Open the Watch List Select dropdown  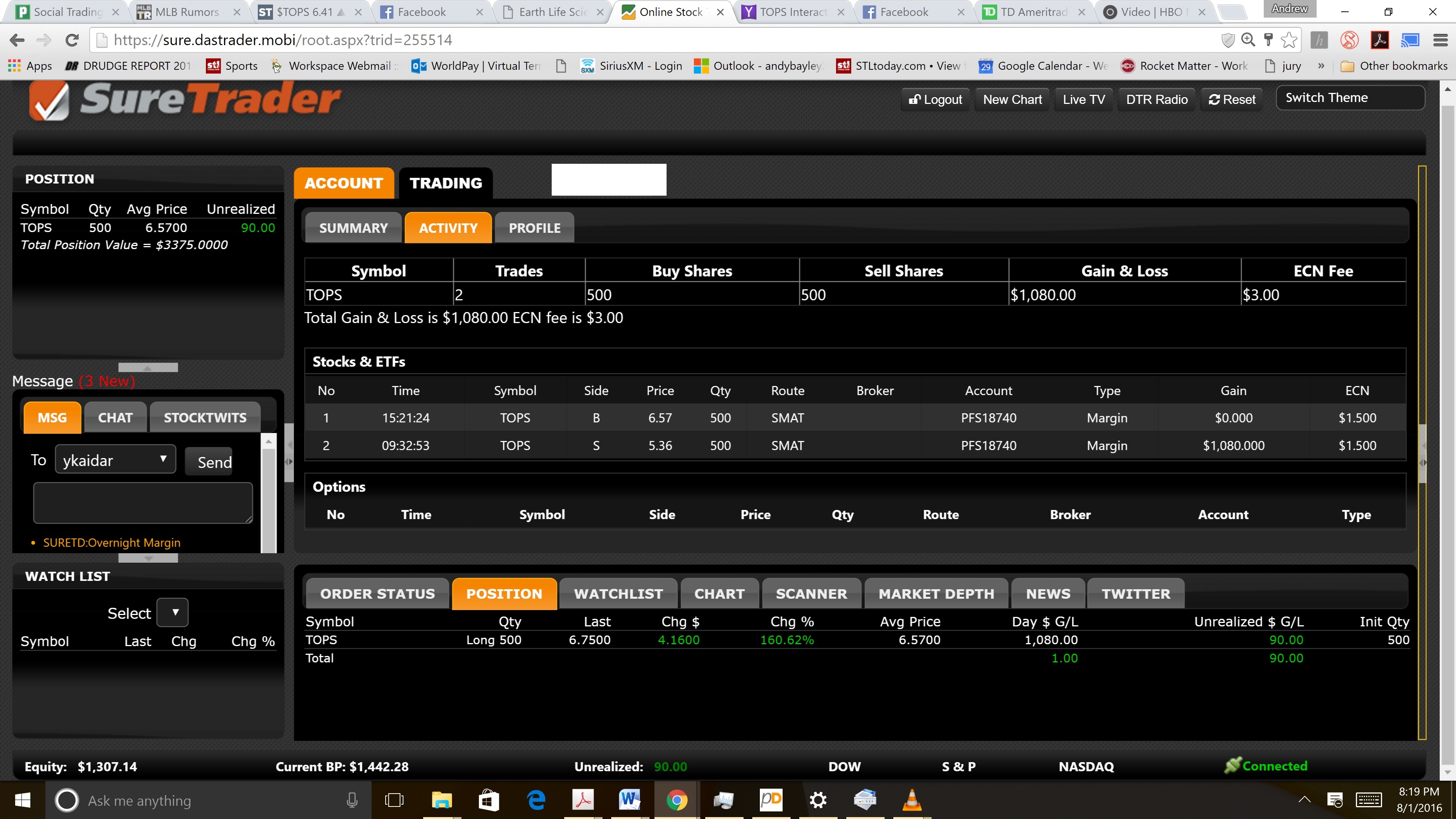[173, 613]
